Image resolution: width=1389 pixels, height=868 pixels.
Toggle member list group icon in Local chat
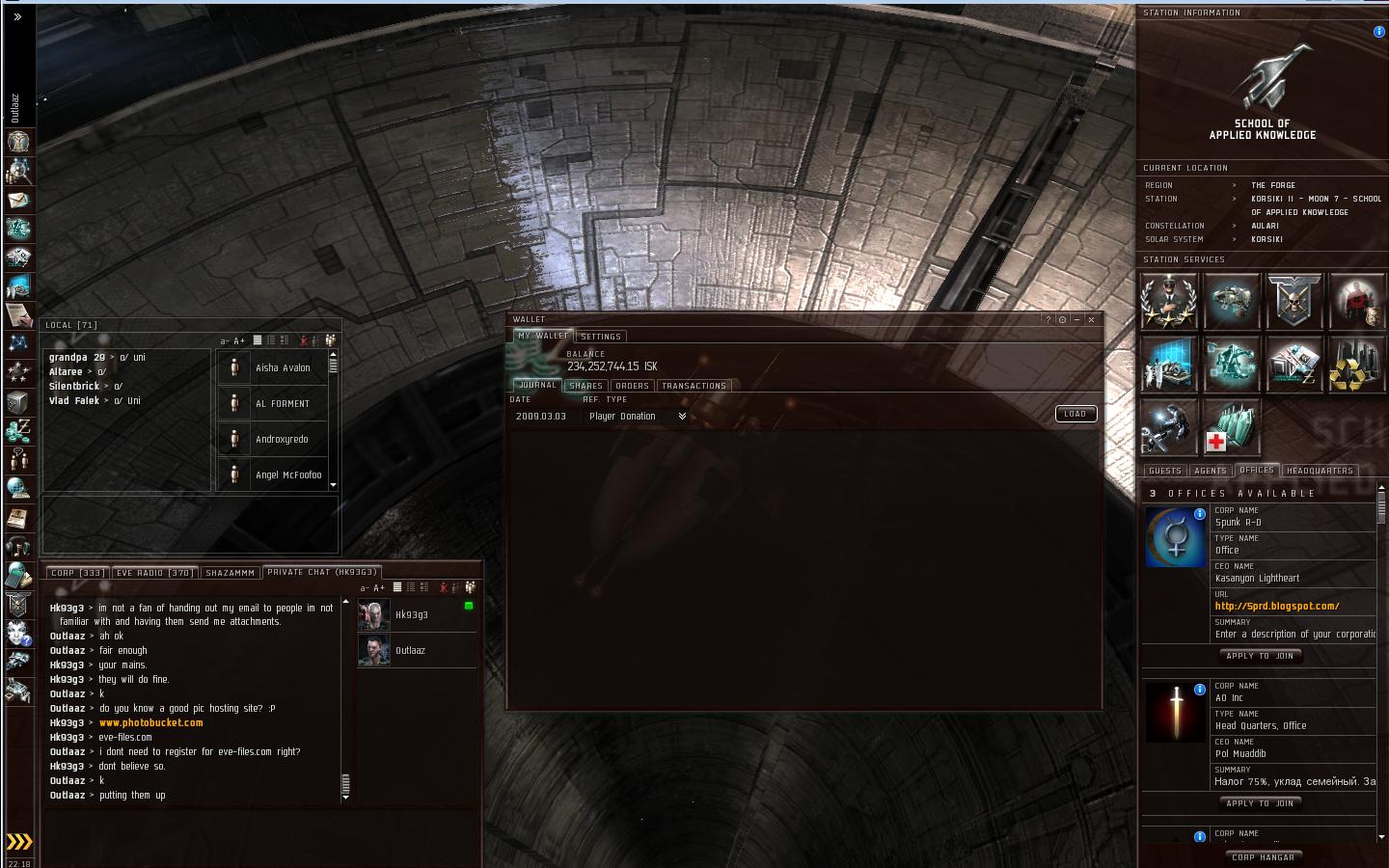[331, 340]
